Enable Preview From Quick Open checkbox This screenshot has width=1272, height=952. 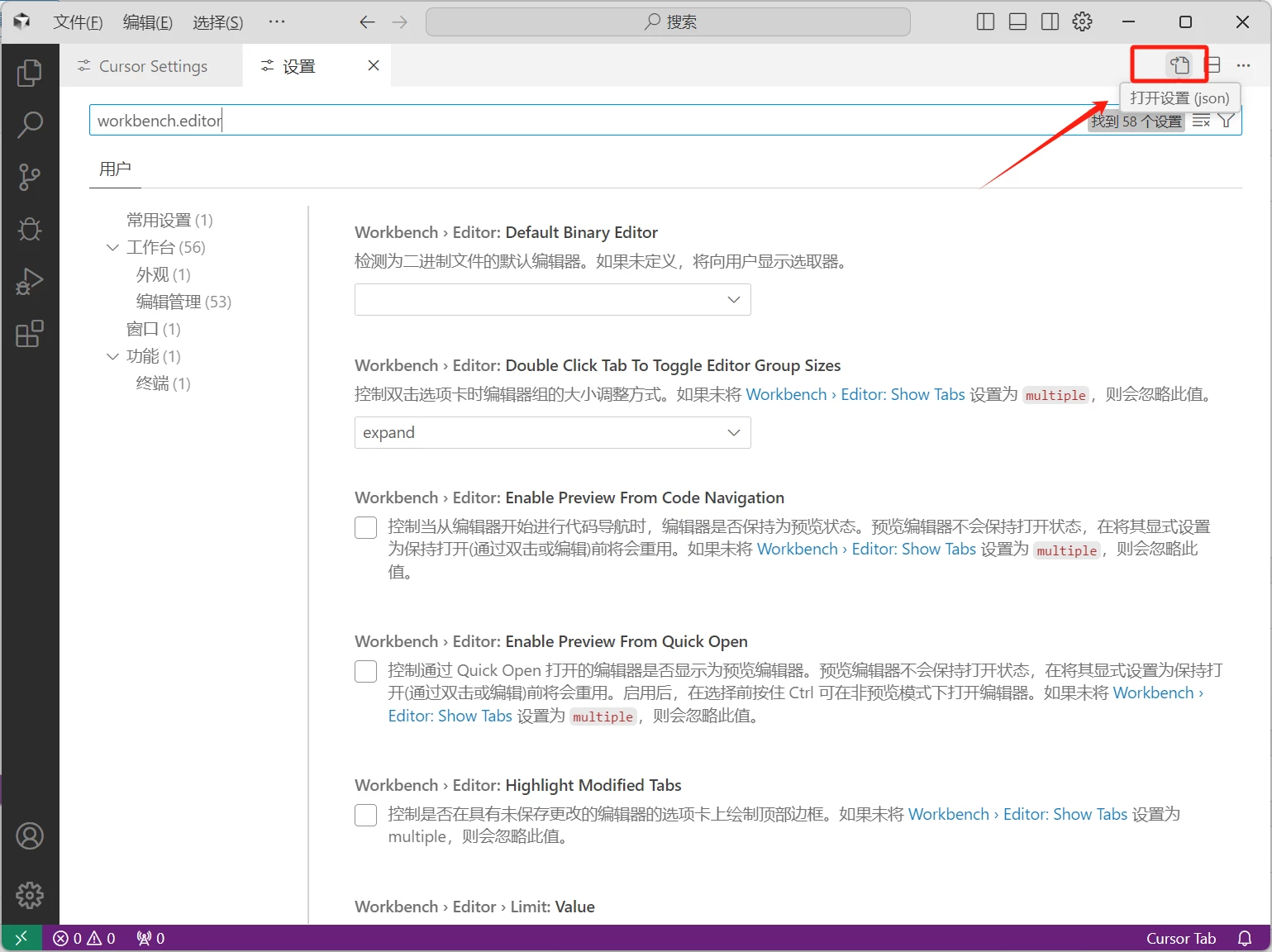click(x=365, y=671)
